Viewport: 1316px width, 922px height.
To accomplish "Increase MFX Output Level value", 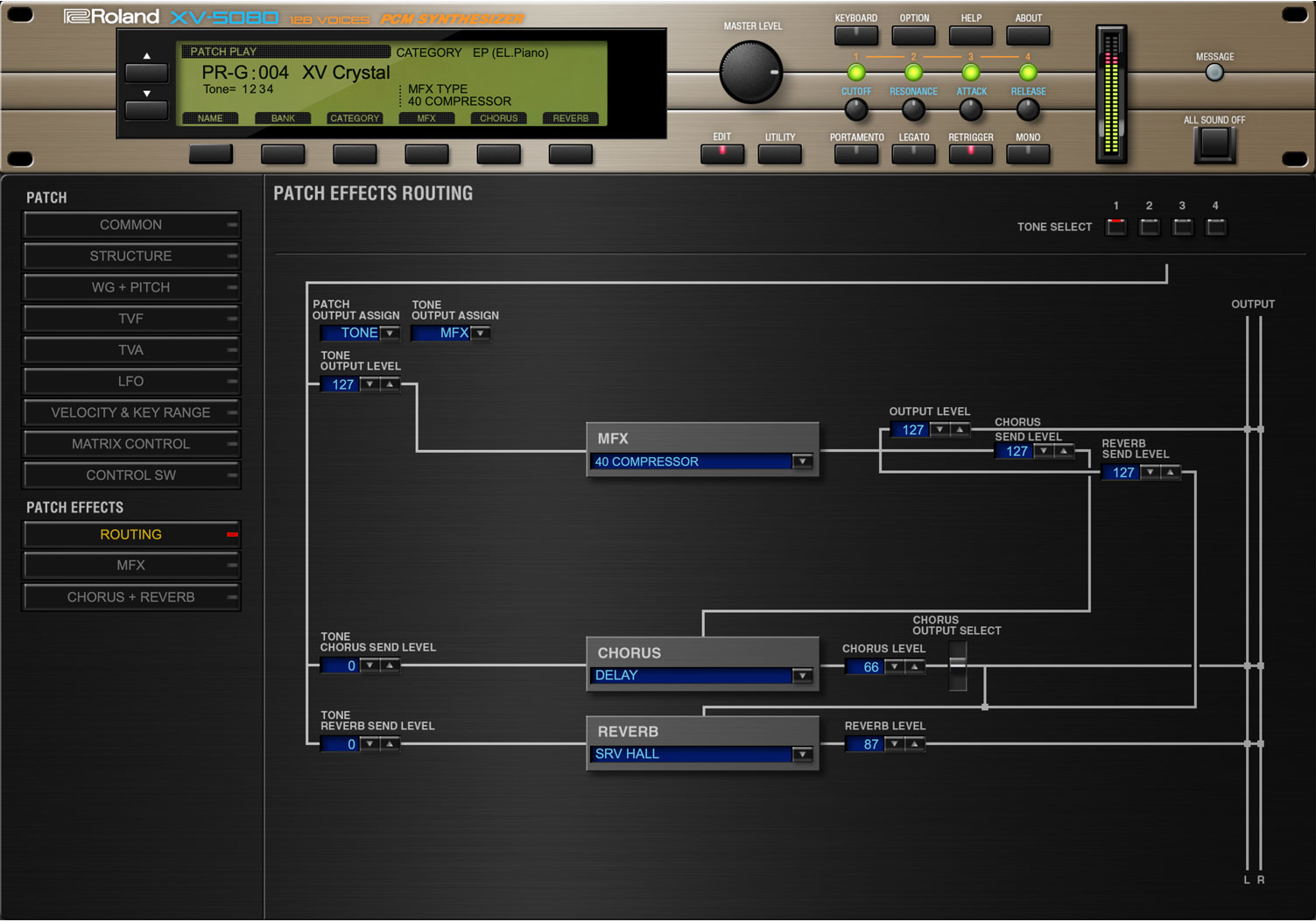I will coord(960,430).
